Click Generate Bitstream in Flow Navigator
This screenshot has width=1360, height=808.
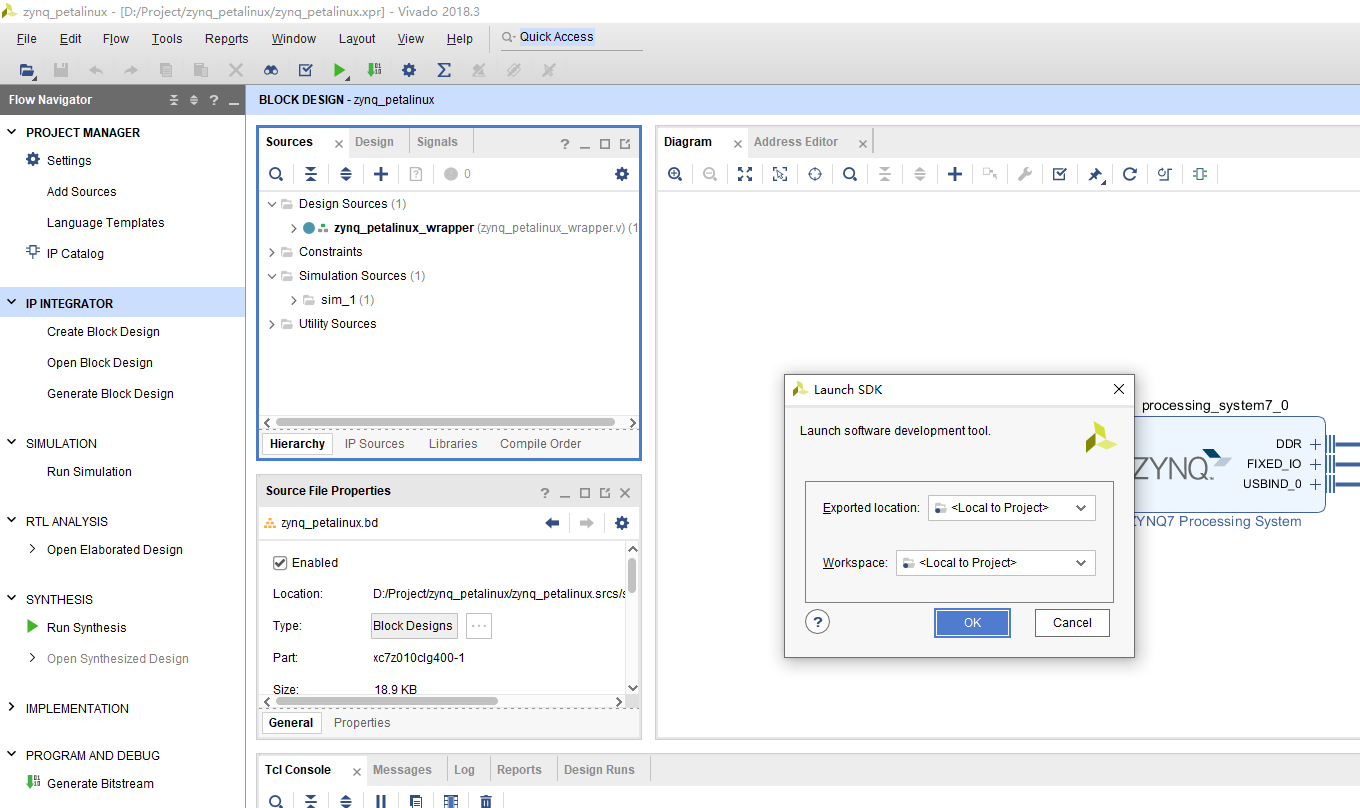tap(100, 784)
